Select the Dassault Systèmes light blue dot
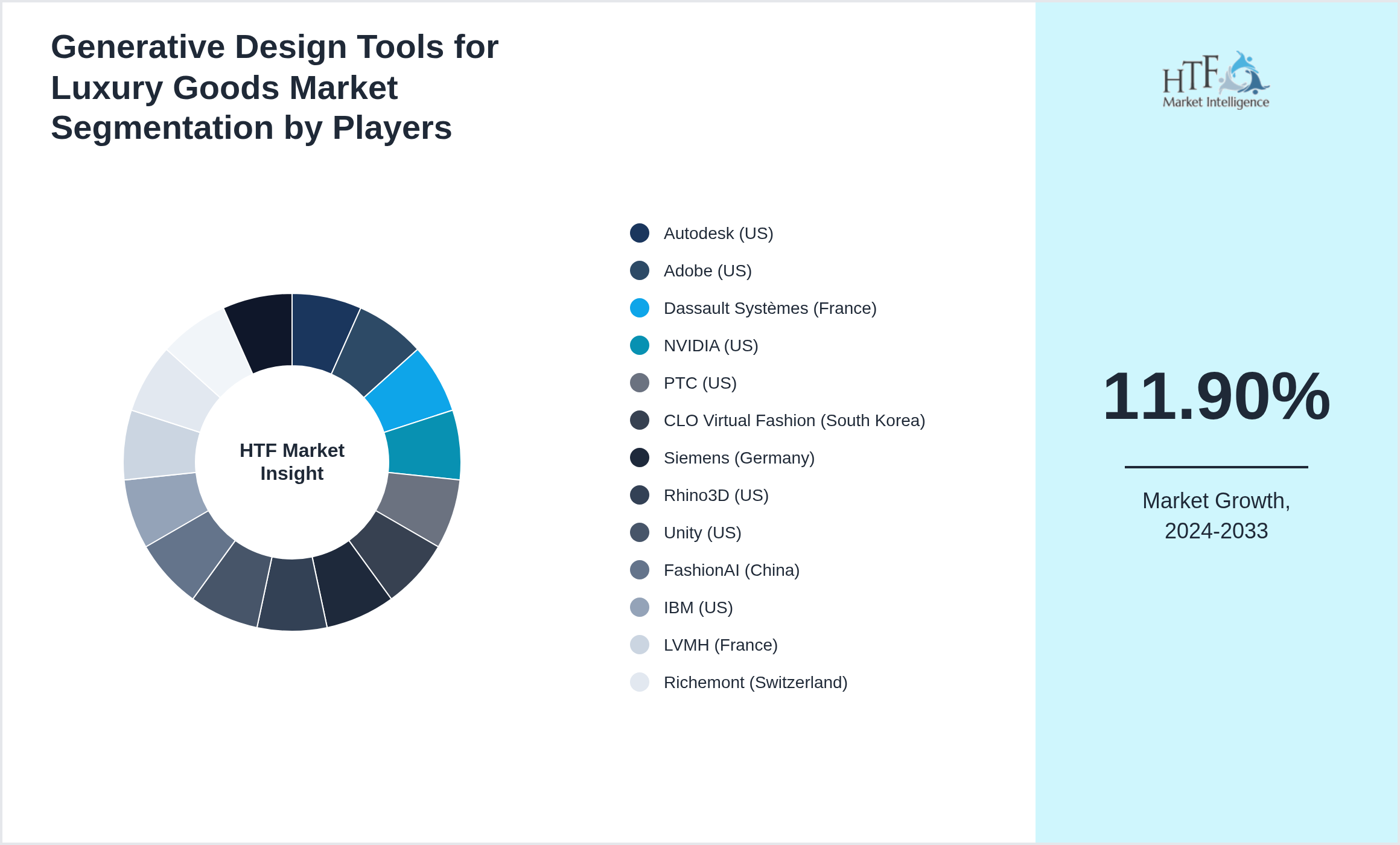1400x845 pixels. [x=638, y=308]
